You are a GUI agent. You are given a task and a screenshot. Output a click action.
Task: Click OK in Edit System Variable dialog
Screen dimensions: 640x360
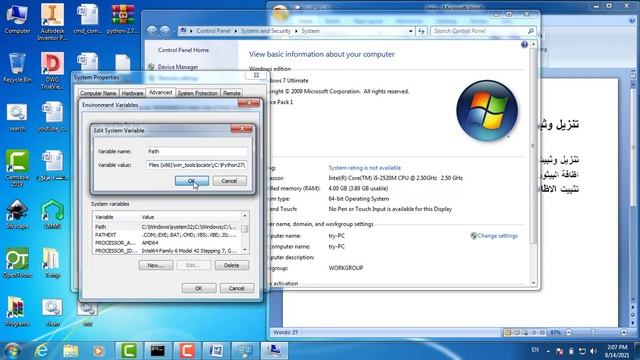point(192,181)
